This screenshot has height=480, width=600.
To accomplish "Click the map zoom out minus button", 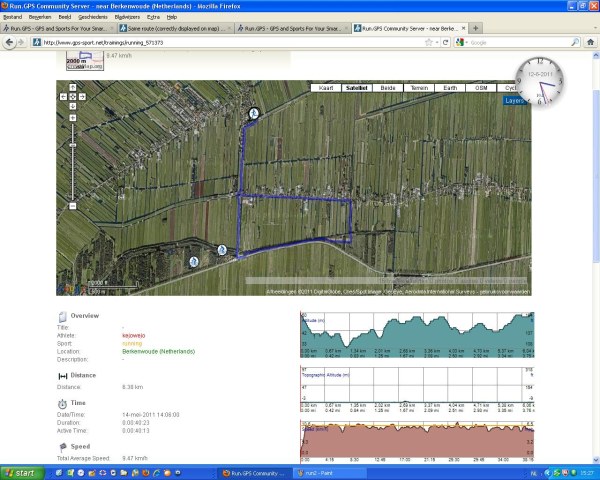I will [x=73, y=206].
